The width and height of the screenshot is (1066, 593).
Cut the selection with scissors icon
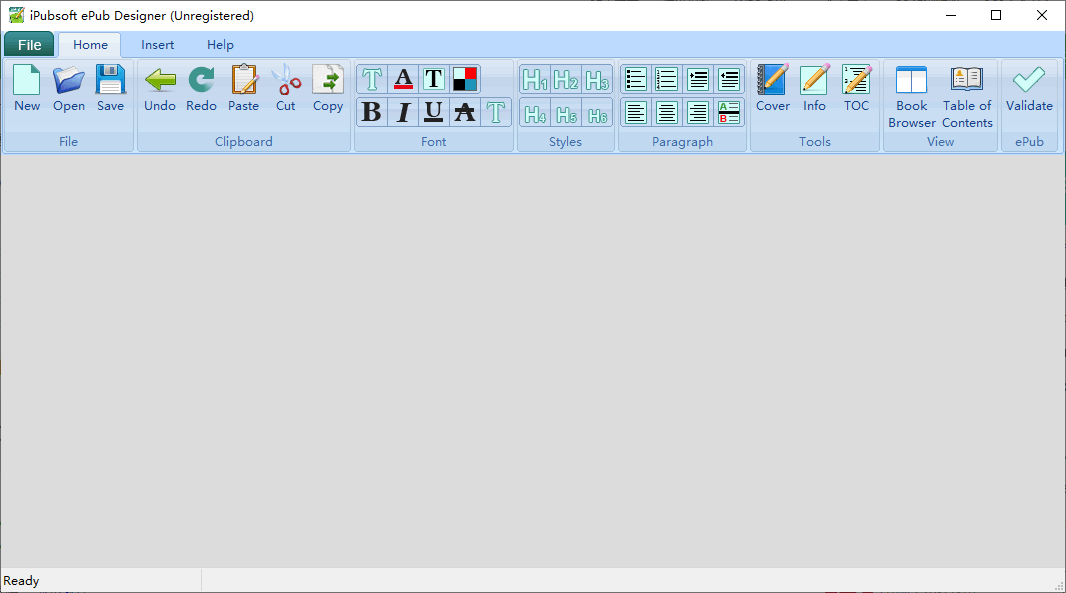tap(286, 88)
